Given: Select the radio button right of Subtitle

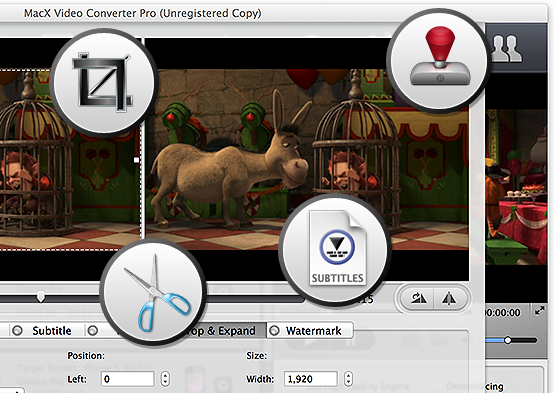Looking at the screenshot, I should [93, 331].
